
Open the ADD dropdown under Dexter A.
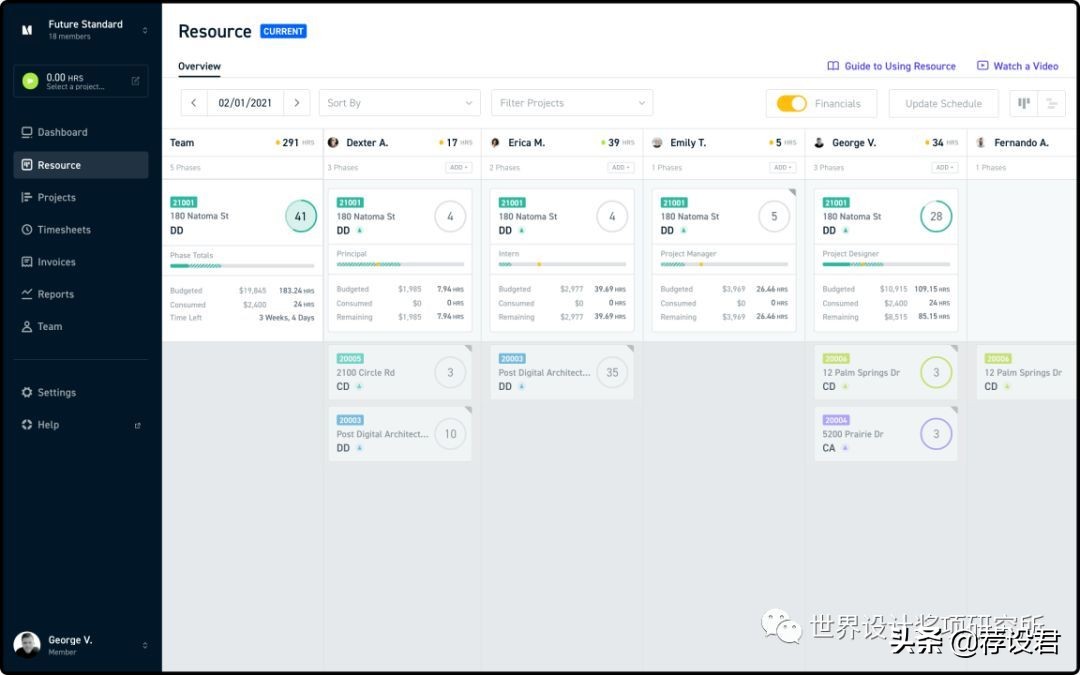[x=458, y=168]
